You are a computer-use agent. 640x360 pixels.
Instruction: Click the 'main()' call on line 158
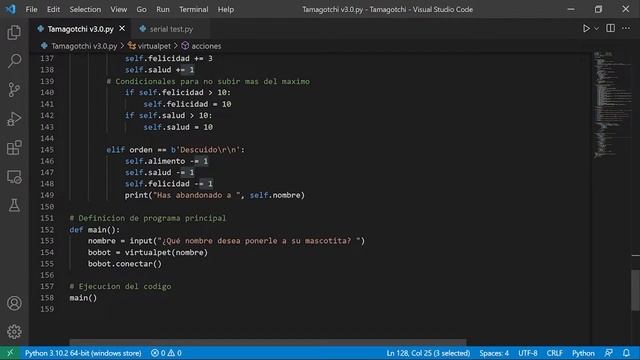(83, 298)
